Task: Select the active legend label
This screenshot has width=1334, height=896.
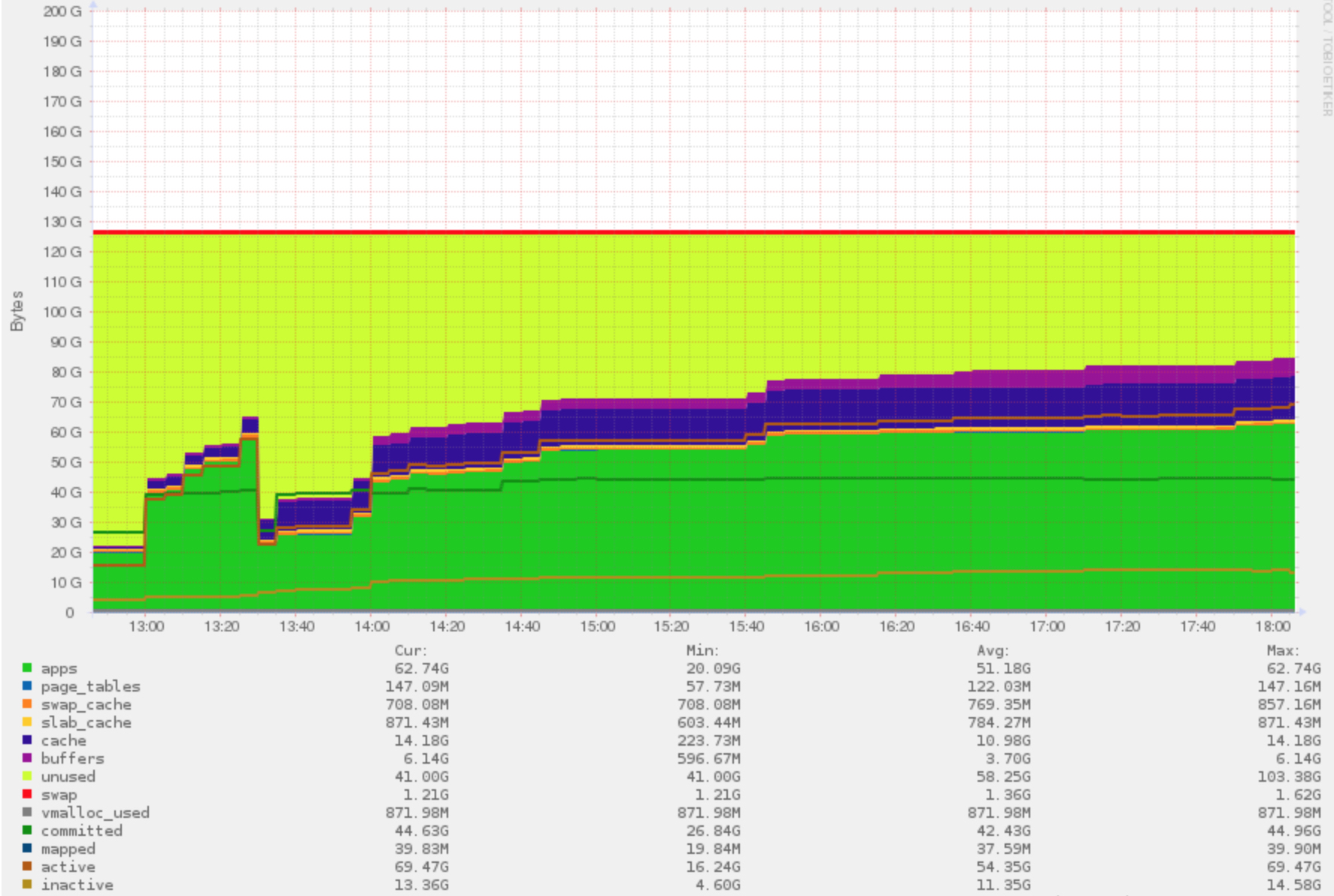Action: pos(68,867)
